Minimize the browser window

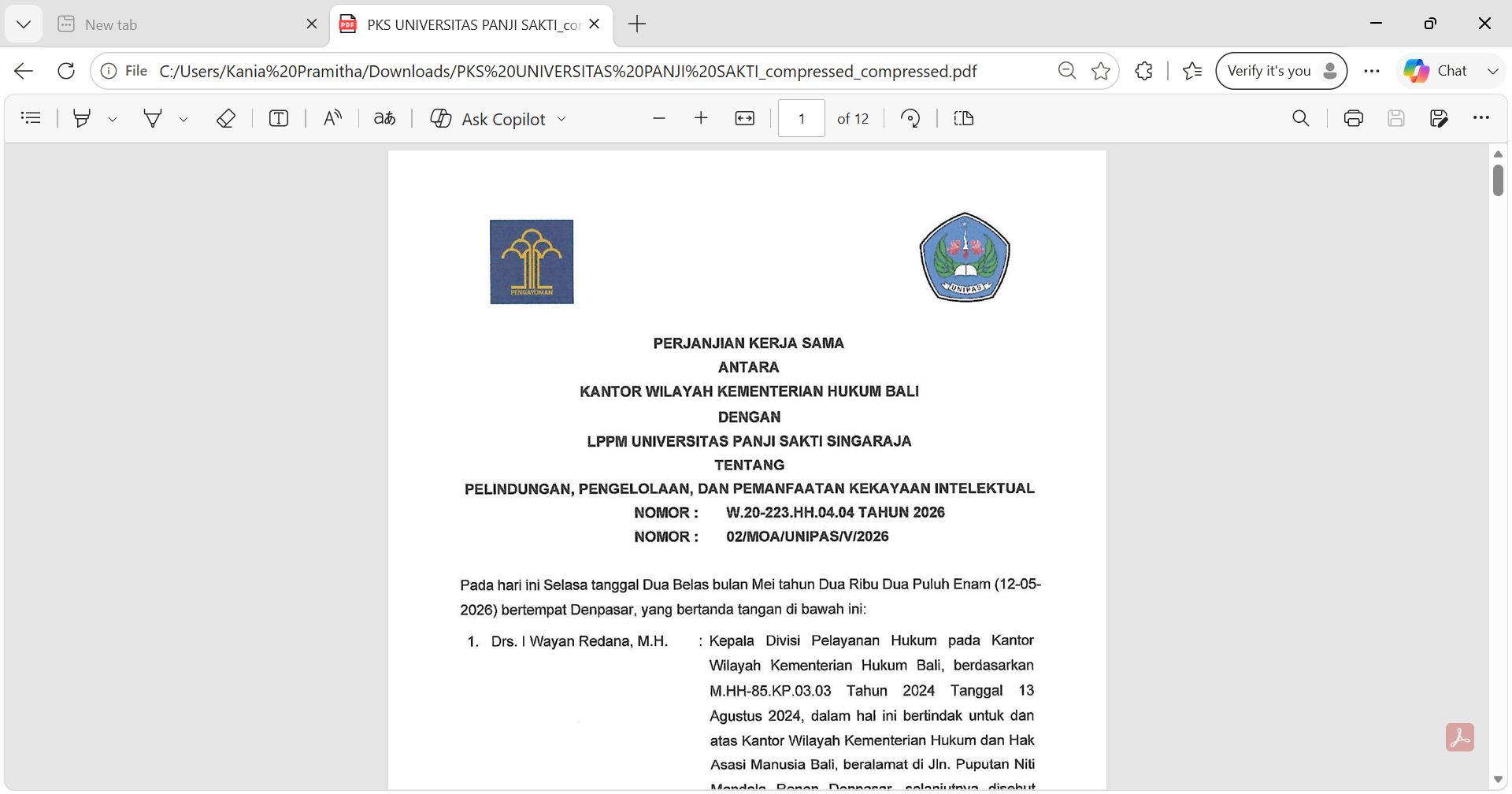click(x=1376, y=24)
